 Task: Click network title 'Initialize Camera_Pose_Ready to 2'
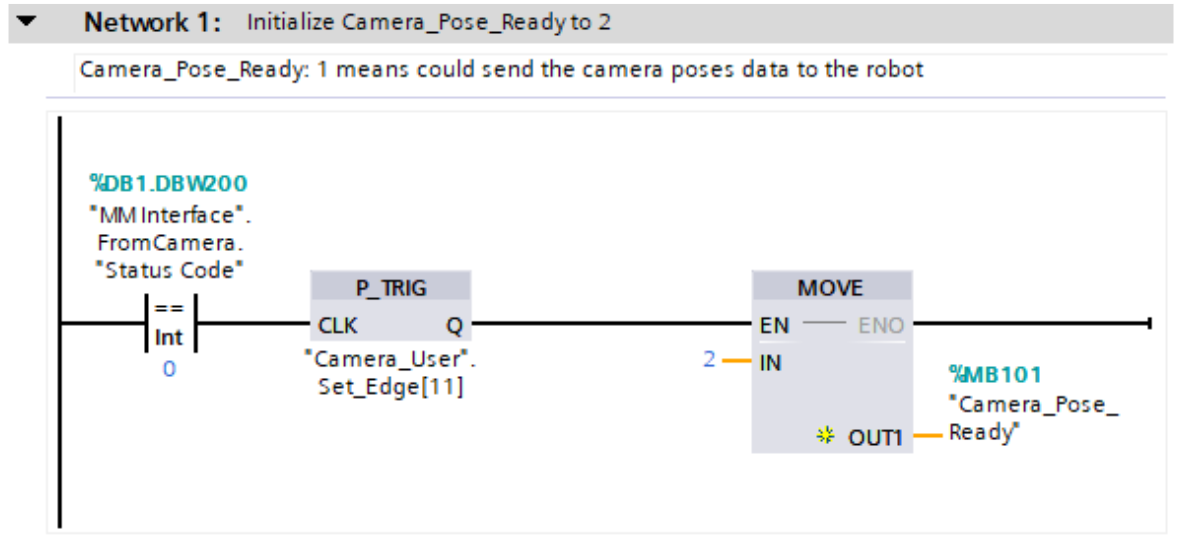click(428, 22)
